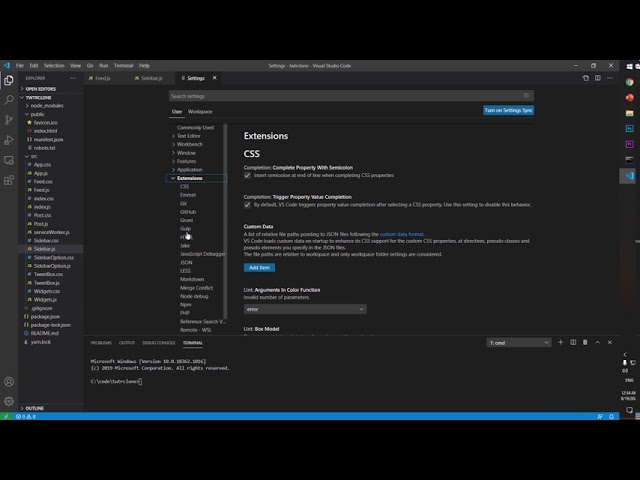This screenshot has height=480, width=640.
Task: Select Commonly Used settings category
Action: (x=195, y=128)
